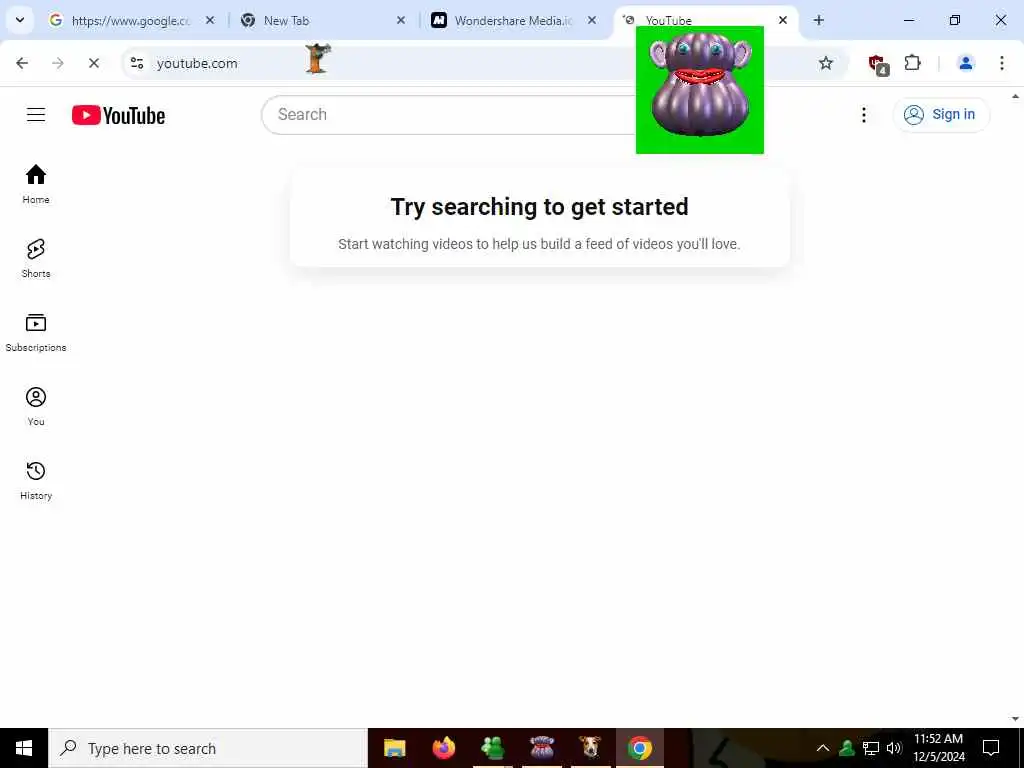Open the red shield extension icon
The width and height of the screenshot is (1024, 768).
(x=878, y=64)
